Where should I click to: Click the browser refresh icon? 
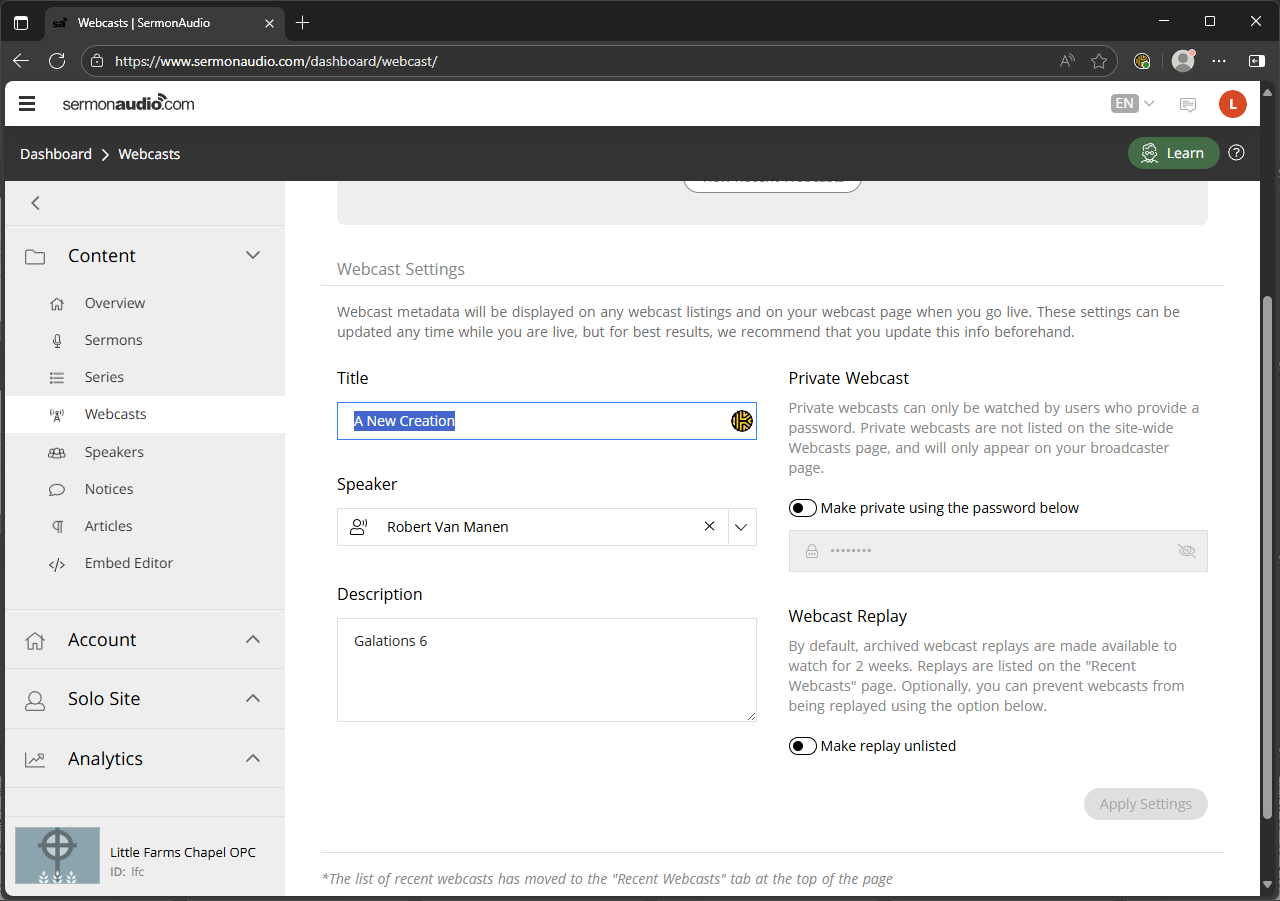57,61
